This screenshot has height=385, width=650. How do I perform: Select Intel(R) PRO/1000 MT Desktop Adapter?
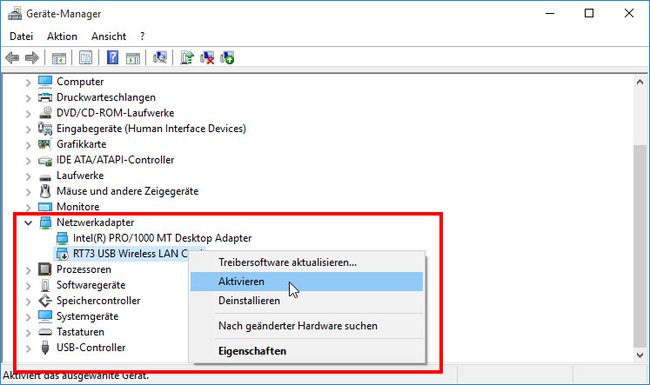[x=162, y=238]
